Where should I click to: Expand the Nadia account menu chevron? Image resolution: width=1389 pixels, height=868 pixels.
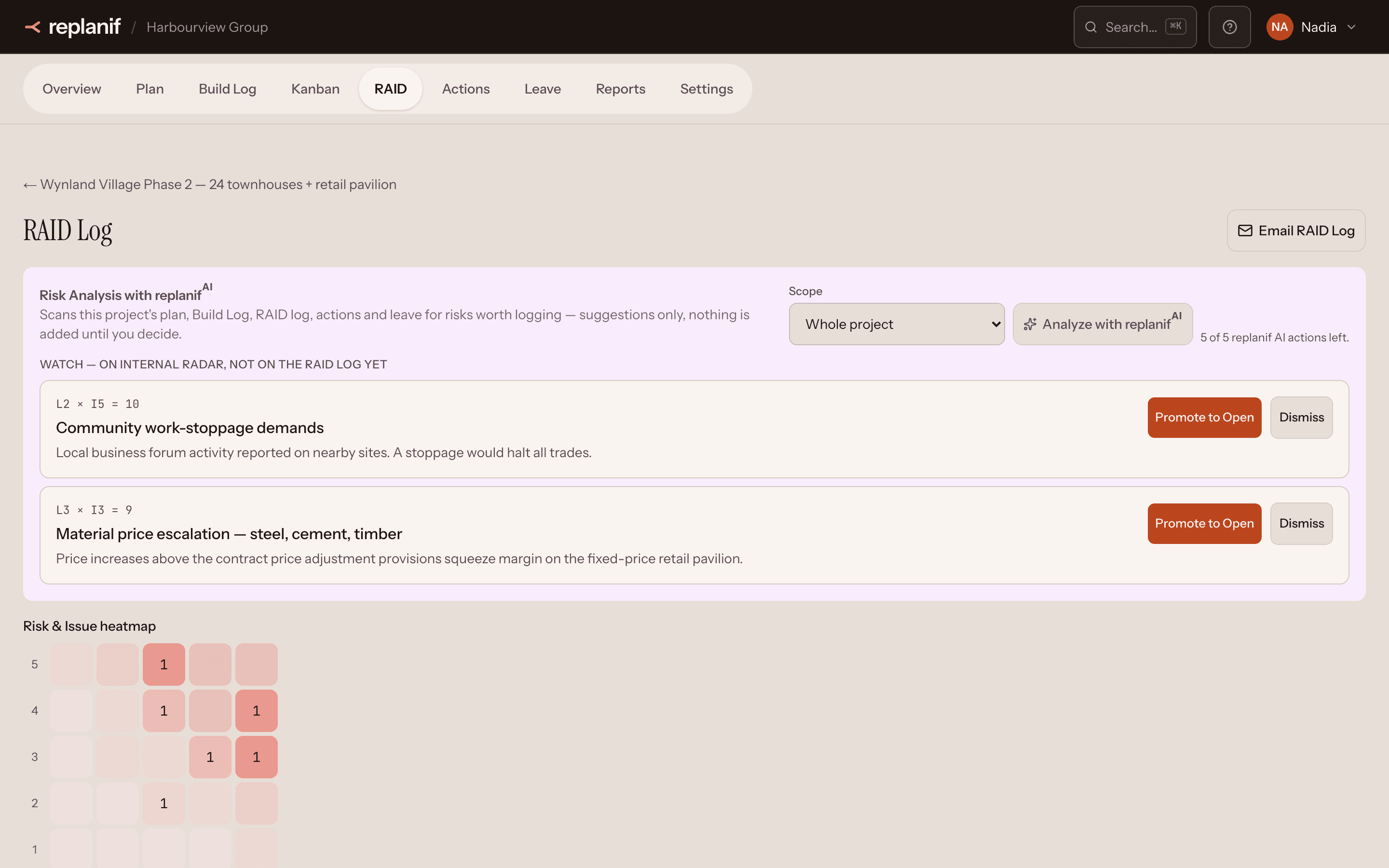1351,27
